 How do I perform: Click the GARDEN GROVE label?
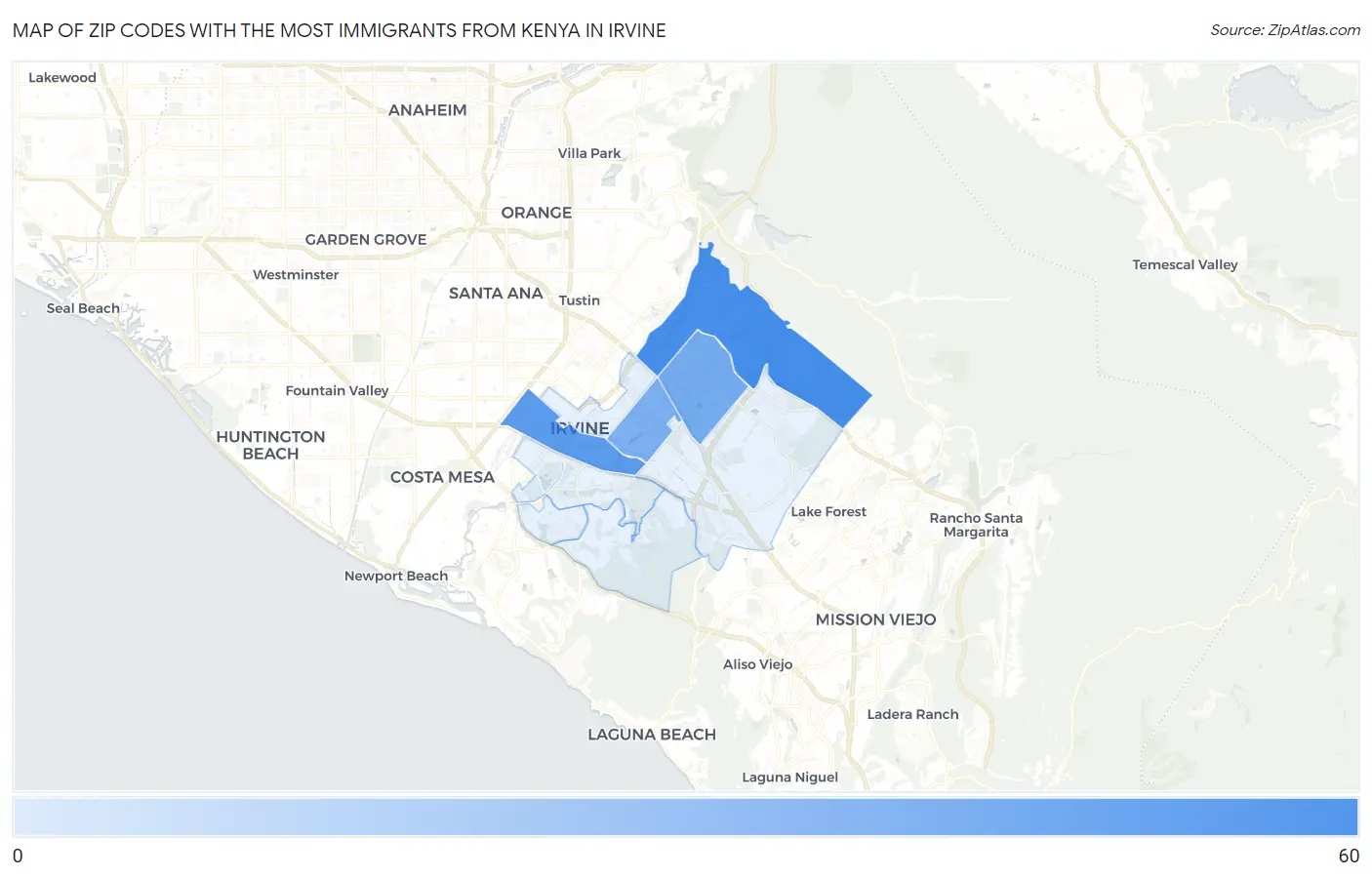coord(366,239)
